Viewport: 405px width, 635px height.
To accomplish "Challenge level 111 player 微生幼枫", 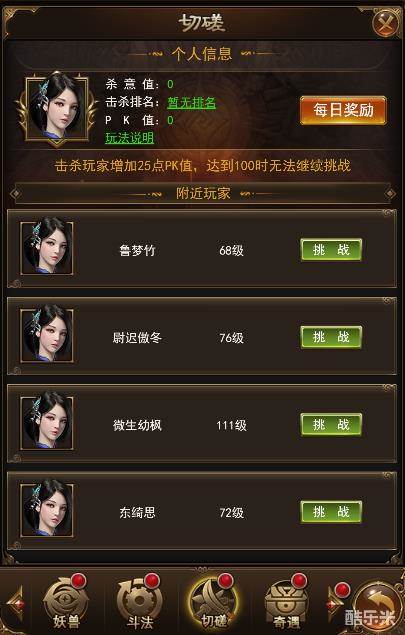I will tap(331, 424).
